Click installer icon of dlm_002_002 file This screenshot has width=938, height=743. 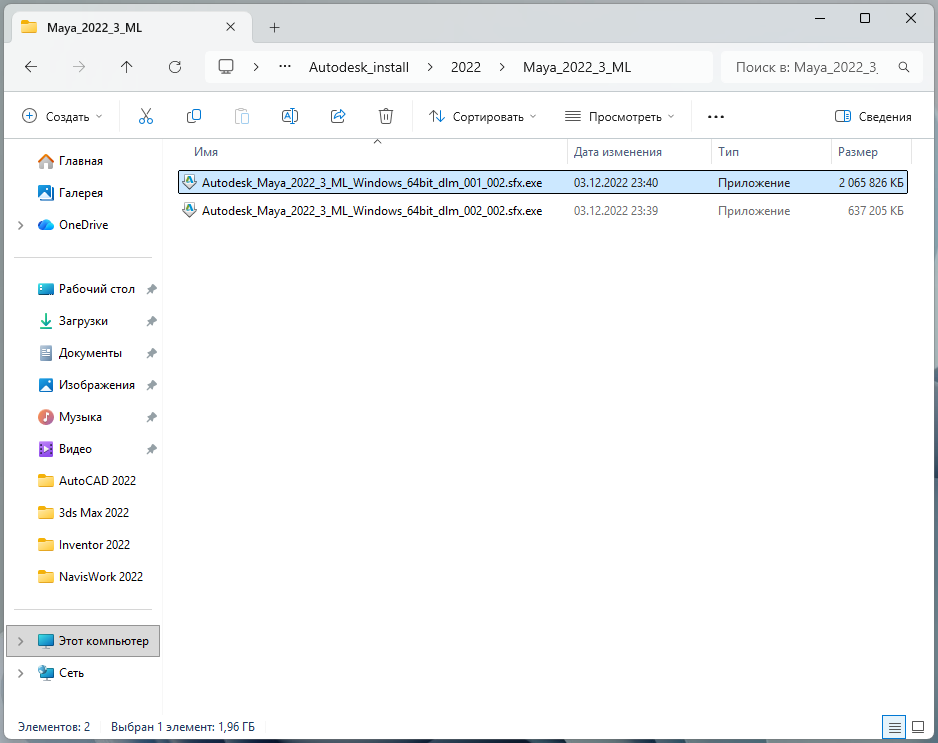click(190, 210)
